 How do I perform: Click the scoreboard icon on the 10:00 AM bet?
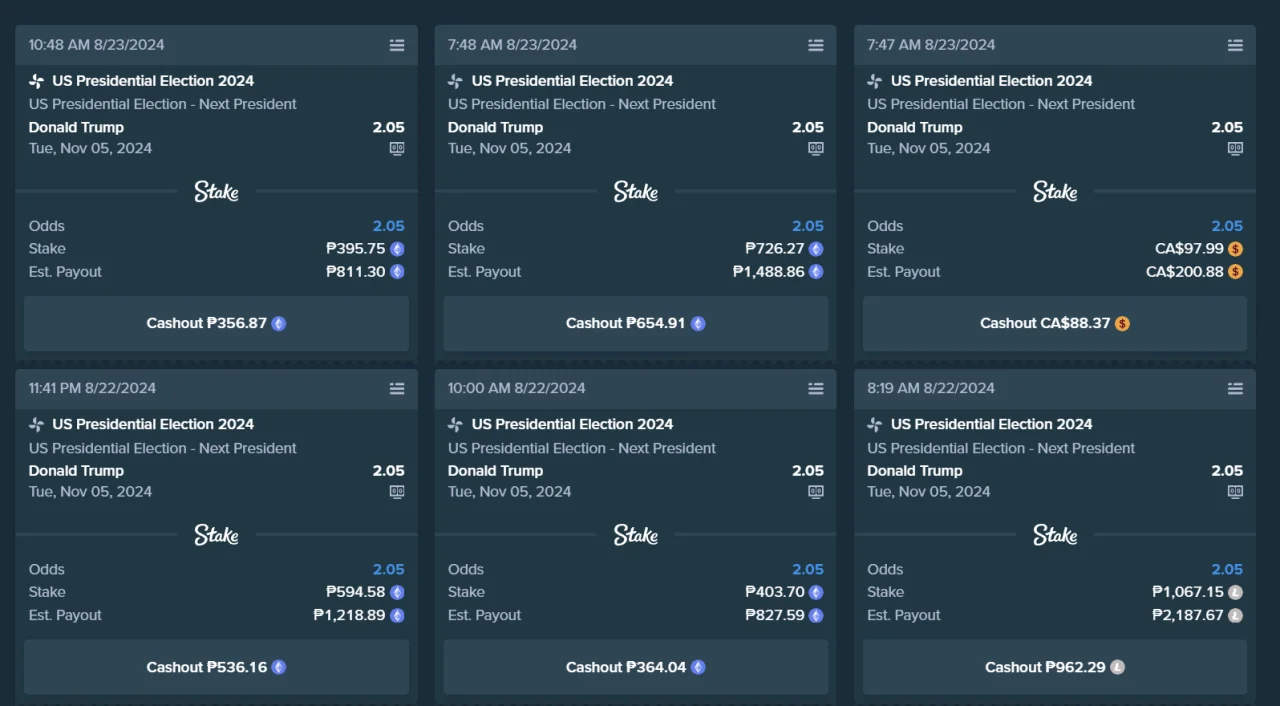[x=816, y=491]
